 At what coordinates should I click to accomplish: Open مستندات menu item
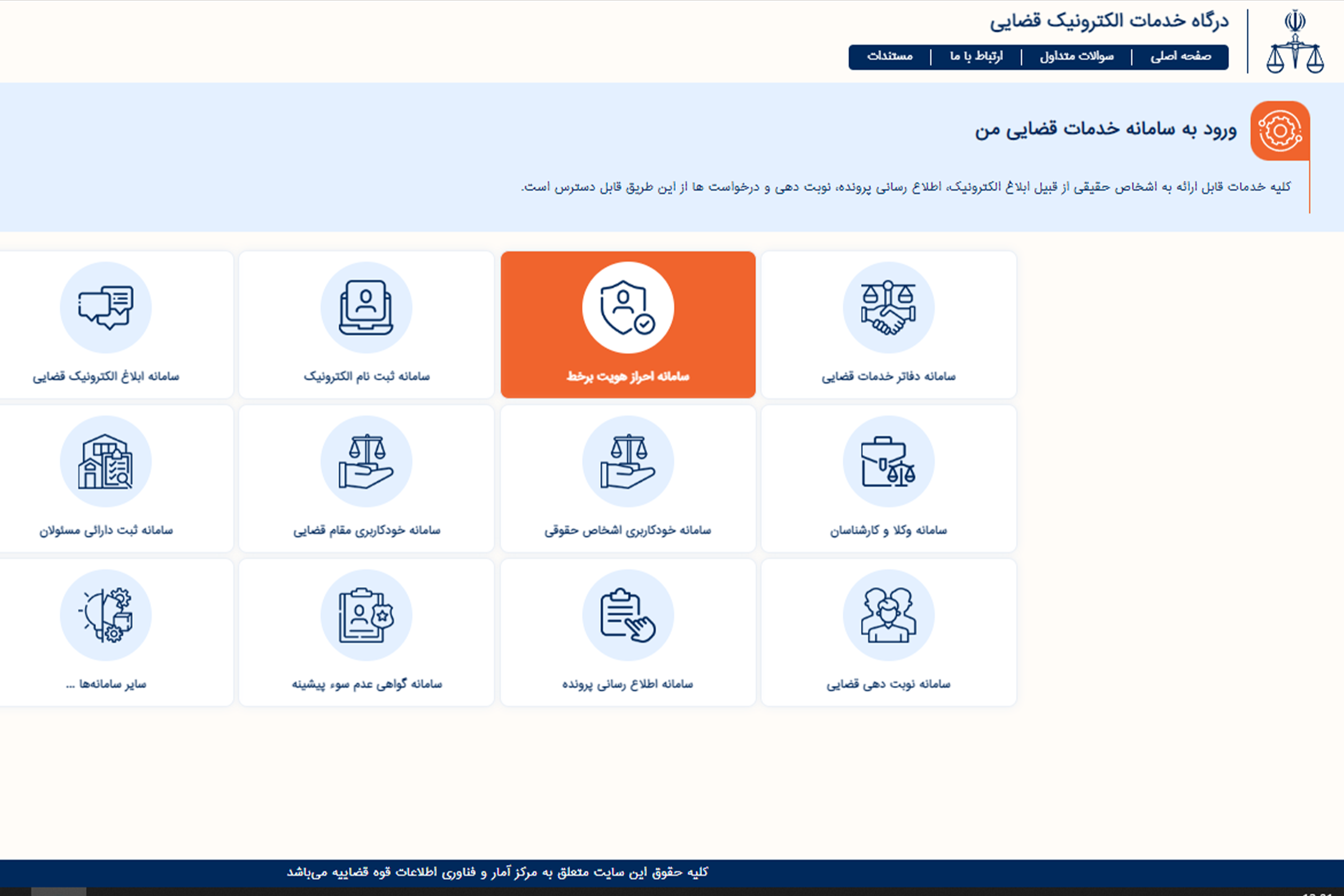(890, 57)
